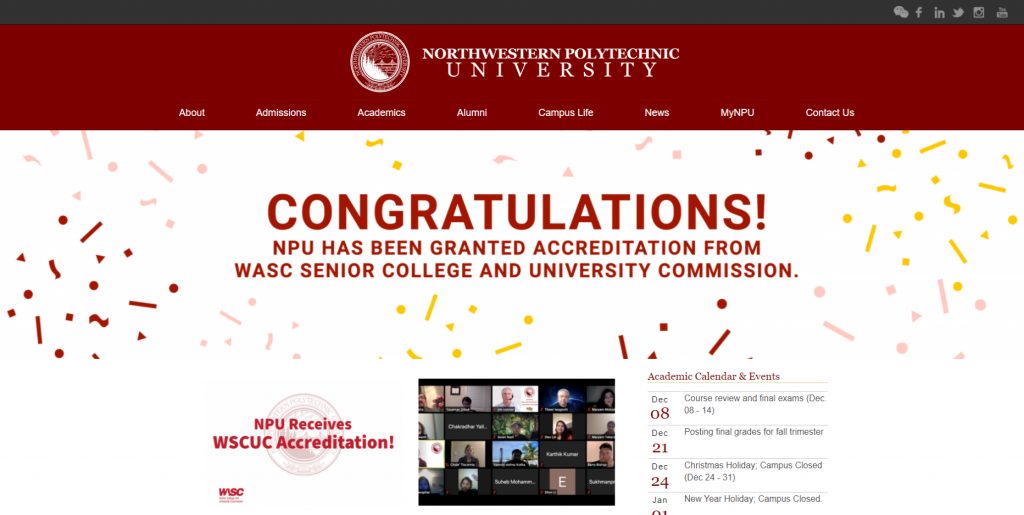Open the Campus Life menu
The width and height of the screenshot is (1024, 515).
pos(566,112)
